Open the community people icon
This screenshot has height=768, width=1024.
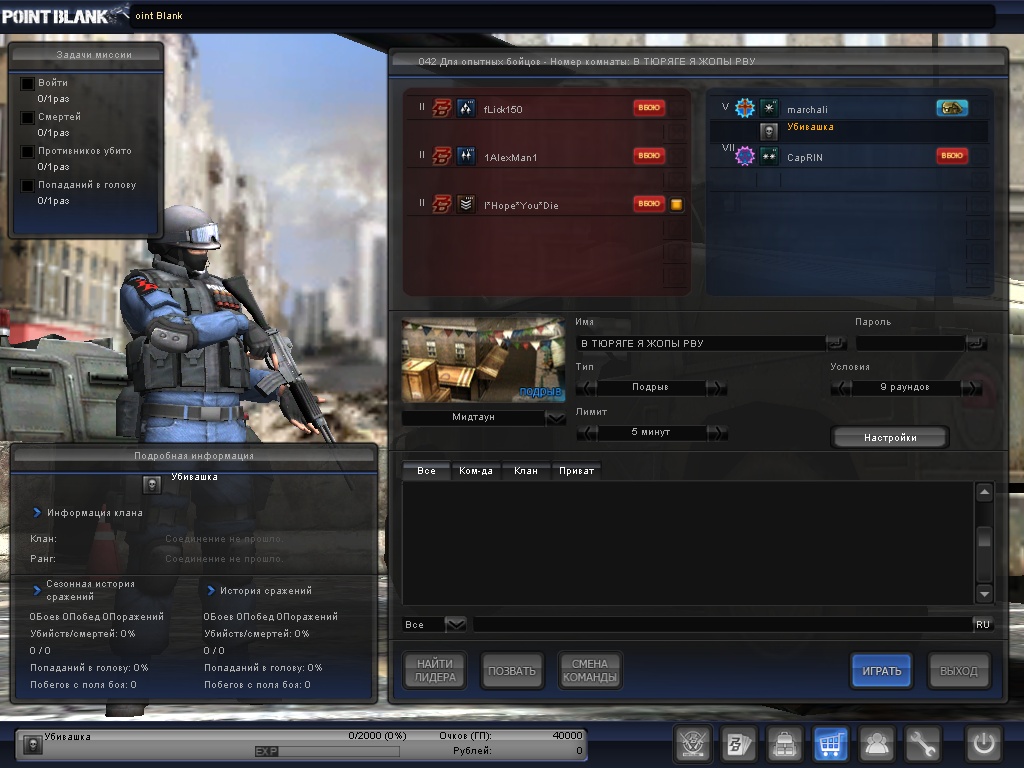click(x=877, y=744)
